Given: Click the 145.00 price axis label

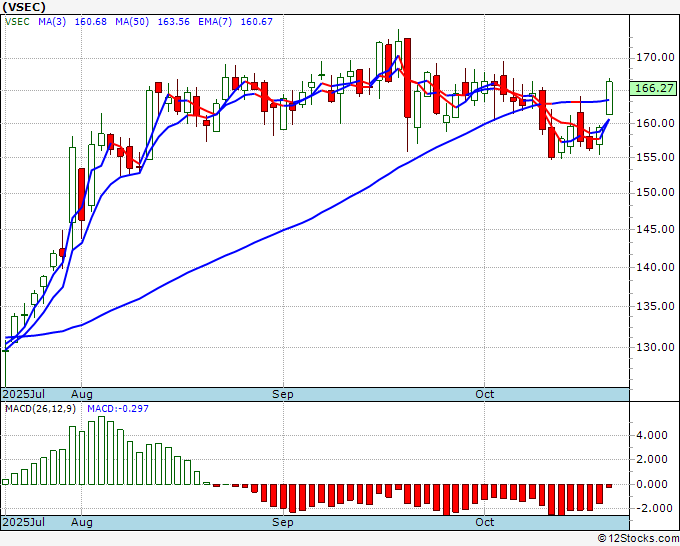Looking at the screenshot, I should pos(655,229).
